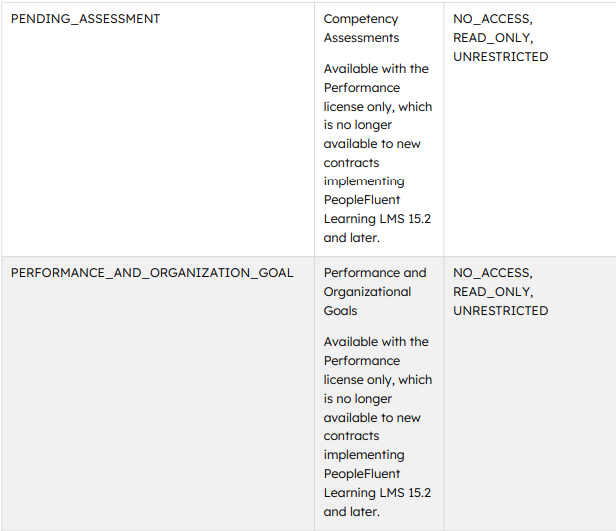
Task: Click the Performance and Organizational Goals heading
Action: pyautogui.click(x=374, y=291)
